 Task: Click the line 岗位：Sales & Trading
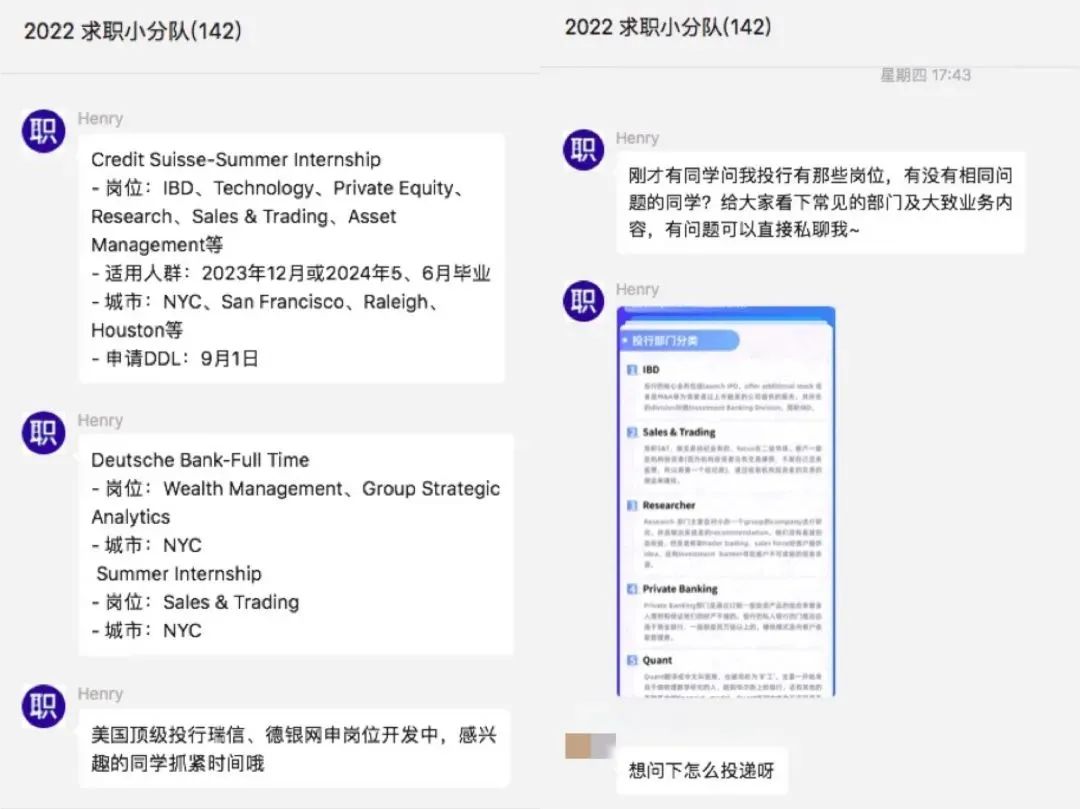(x=196, y=602)
